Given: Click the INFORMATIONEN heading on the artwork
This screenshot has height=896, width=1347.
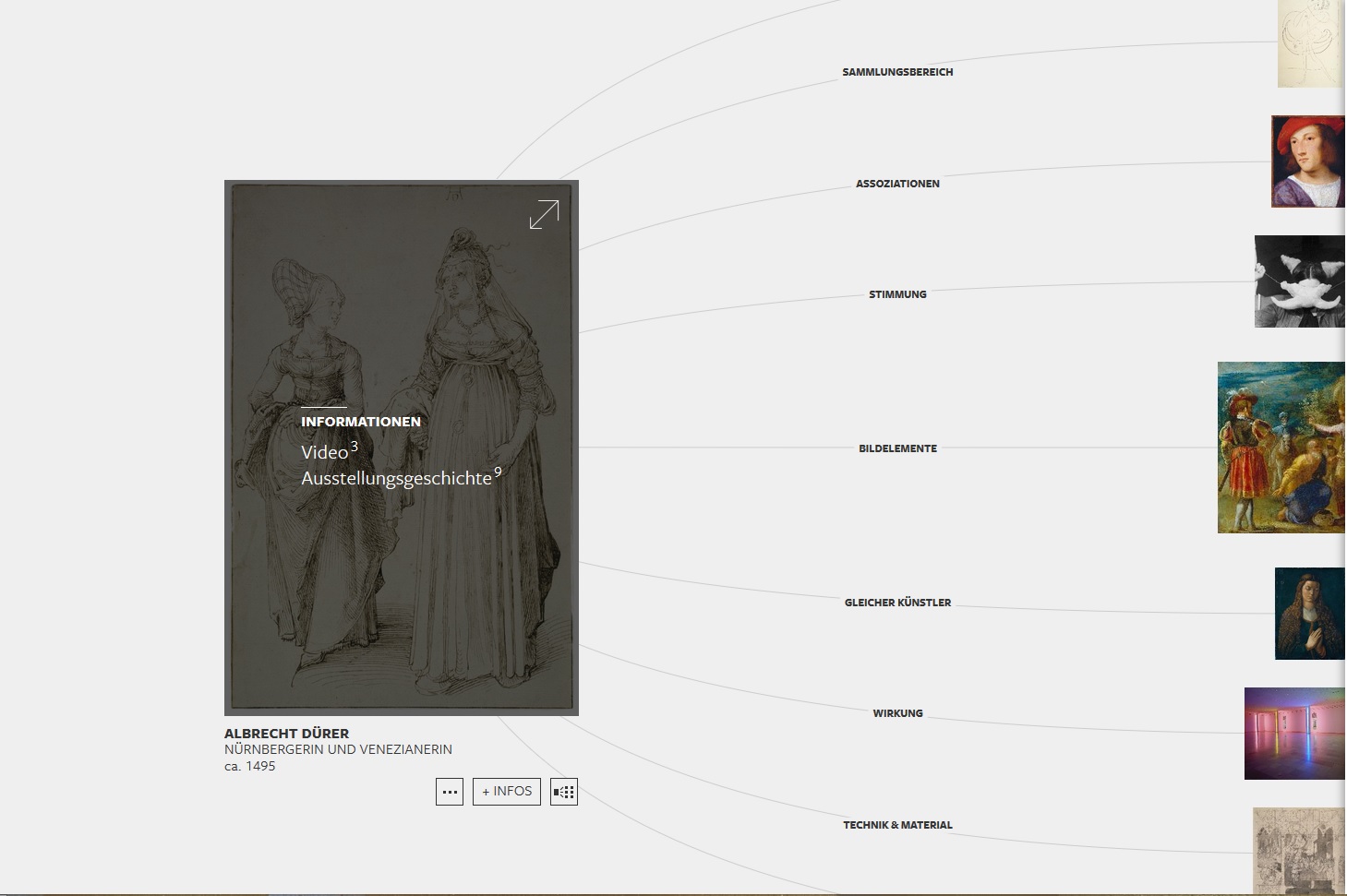Looking at the screenshot, I should click(x=361, y=422).
